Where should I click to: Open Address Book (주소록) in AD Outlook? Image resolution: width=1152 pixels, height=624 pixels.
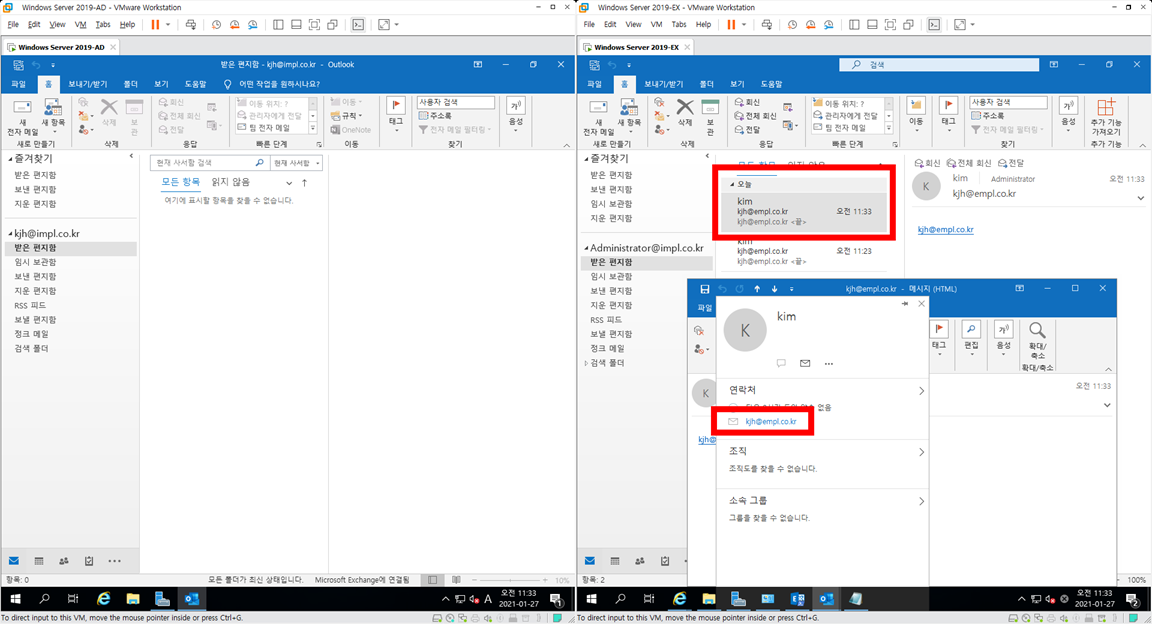[x=435, y=116]
